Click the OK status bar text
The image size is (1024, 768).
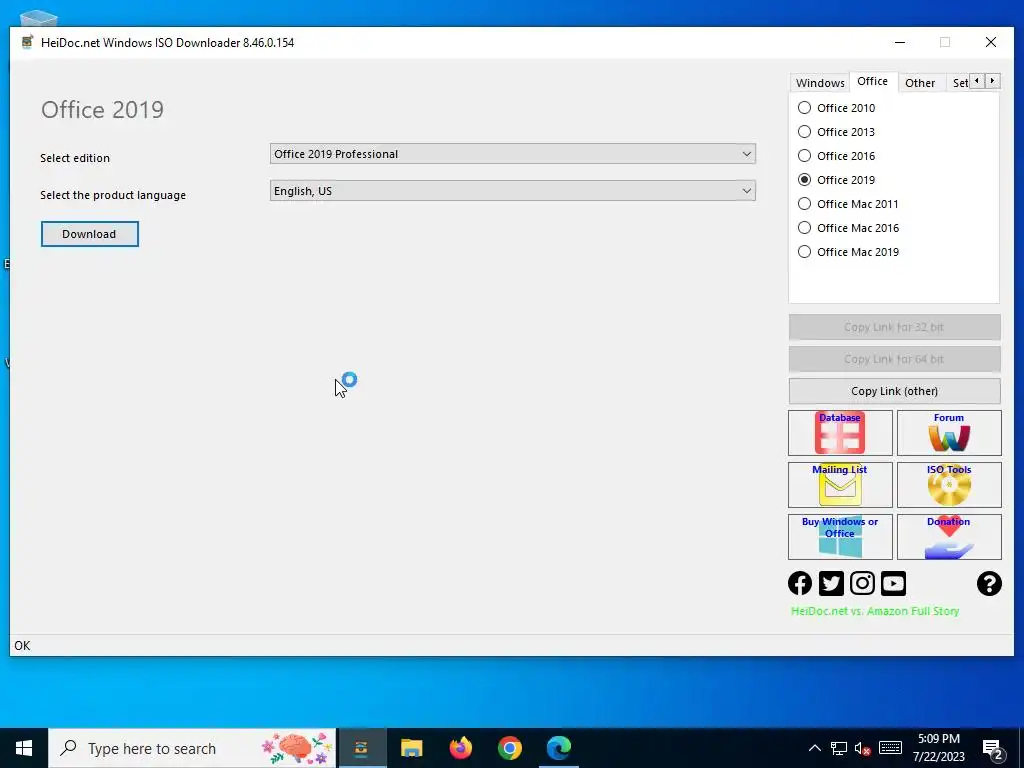tap(22, 645)
